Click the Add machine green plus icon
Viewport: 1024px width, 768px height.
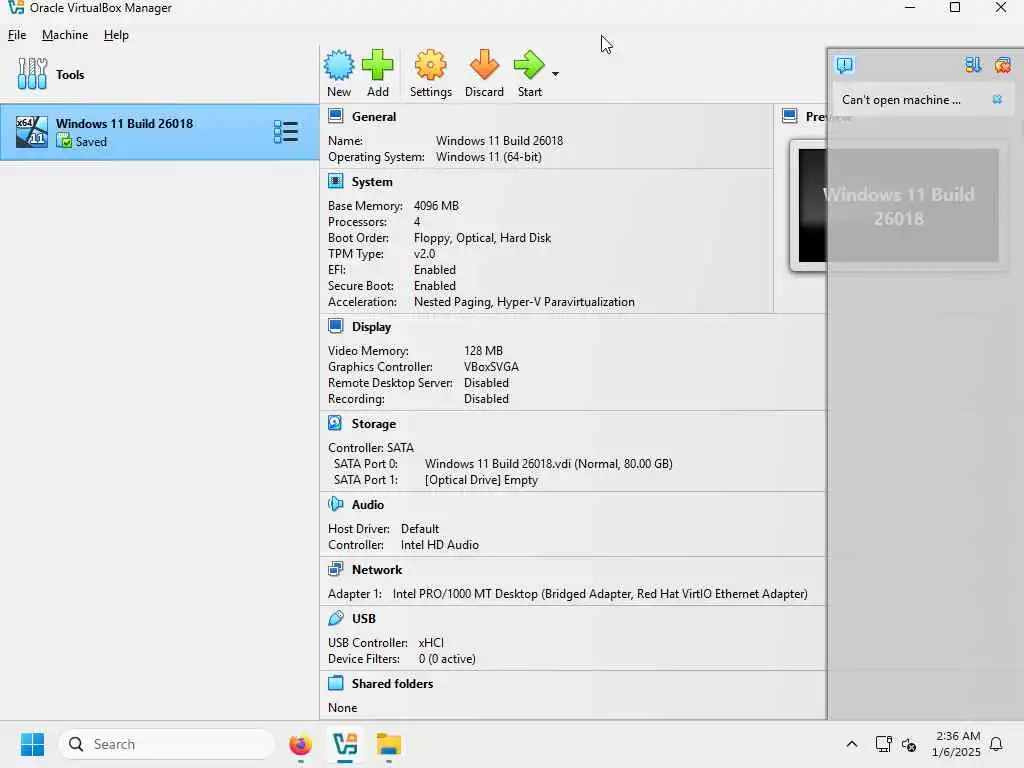click(377, 65)
